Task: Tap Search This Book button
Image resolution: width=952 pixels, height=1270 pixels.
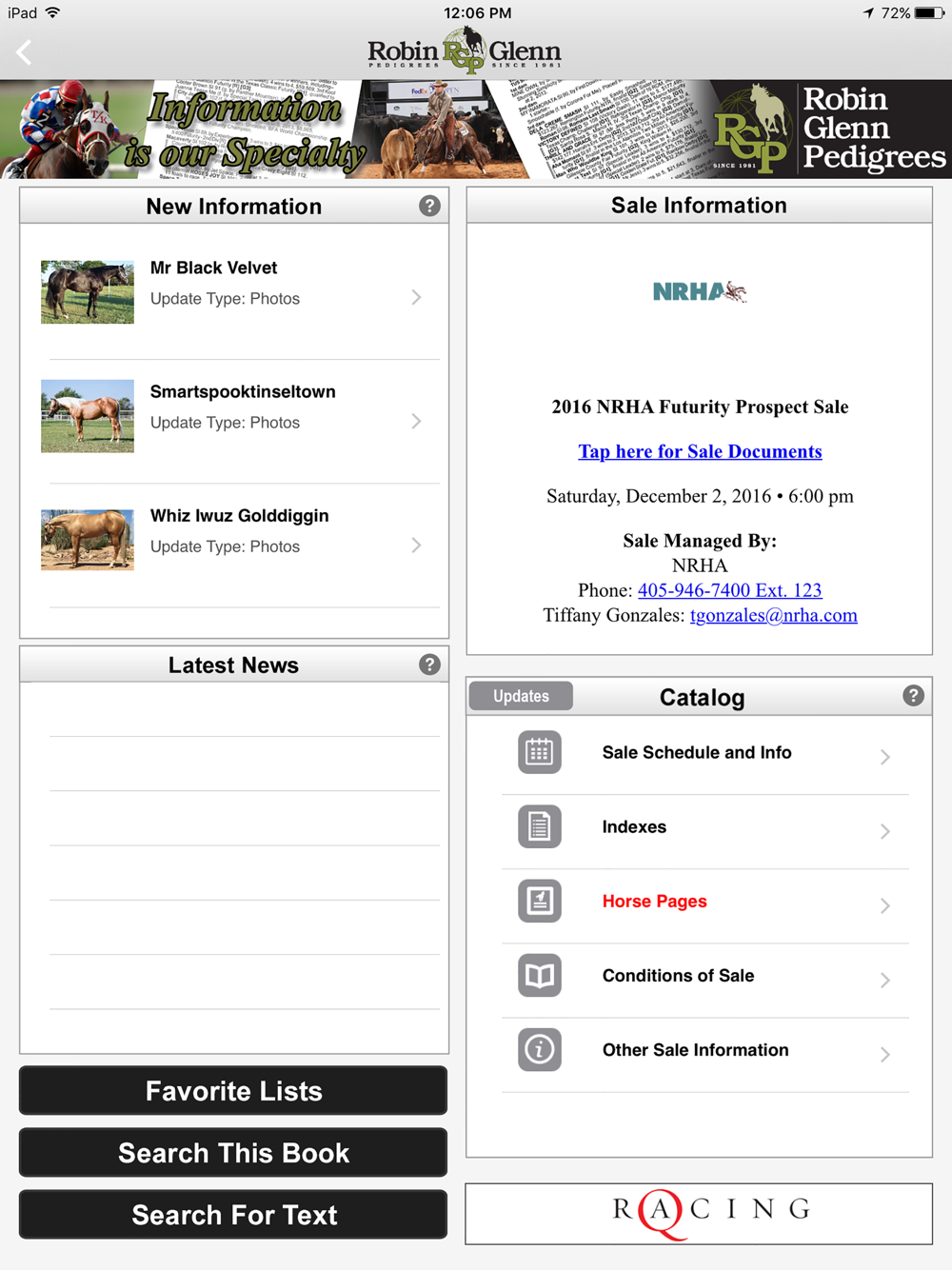Action: (x=233, y=1153)
